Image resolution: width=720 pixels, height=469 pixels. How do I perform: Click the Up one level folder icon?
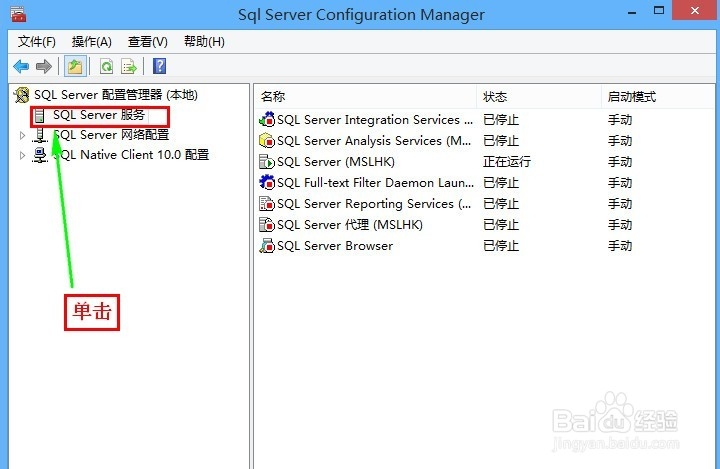coord(75,67)
